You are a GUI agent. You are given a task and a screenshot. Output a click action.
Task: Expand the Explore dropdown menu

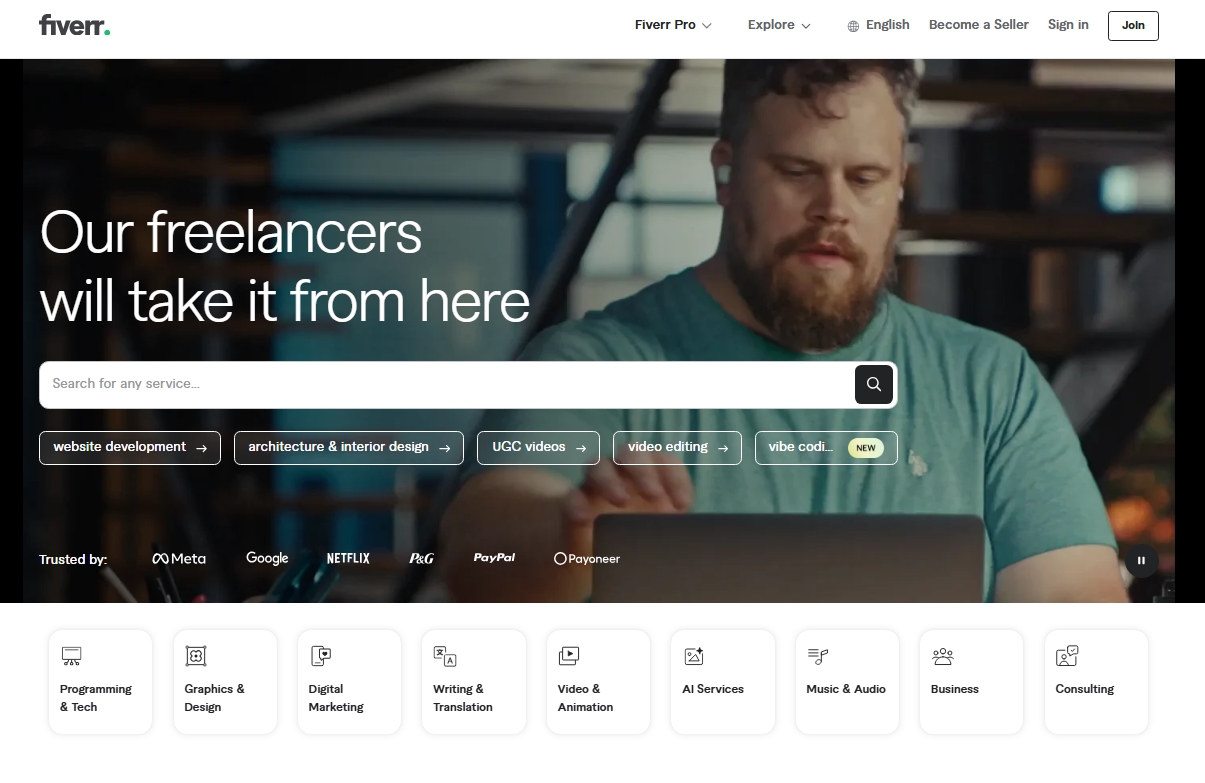779,25
